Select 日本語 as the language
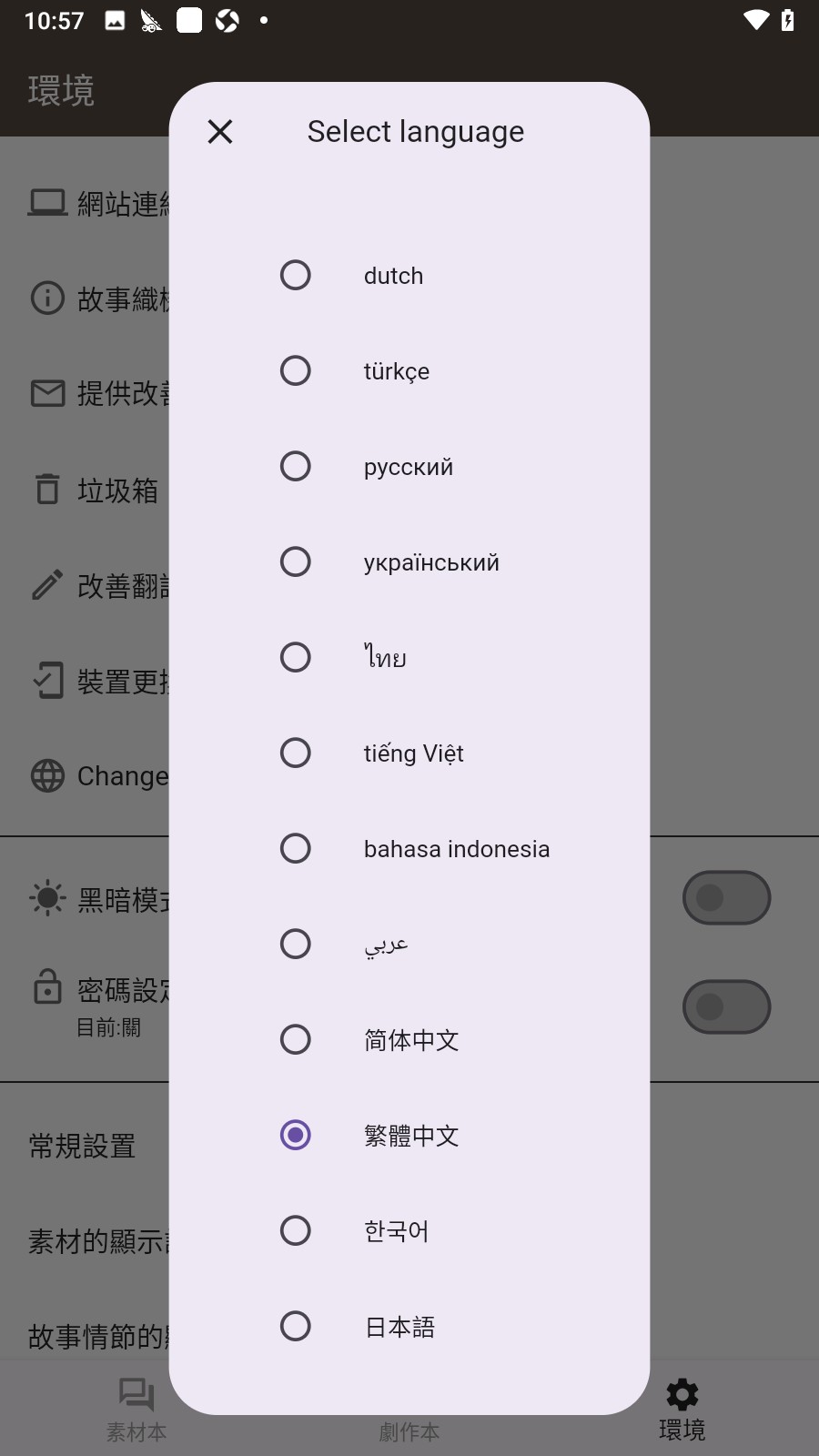This screenshot has height=1456, width=819. [295, 1326]
